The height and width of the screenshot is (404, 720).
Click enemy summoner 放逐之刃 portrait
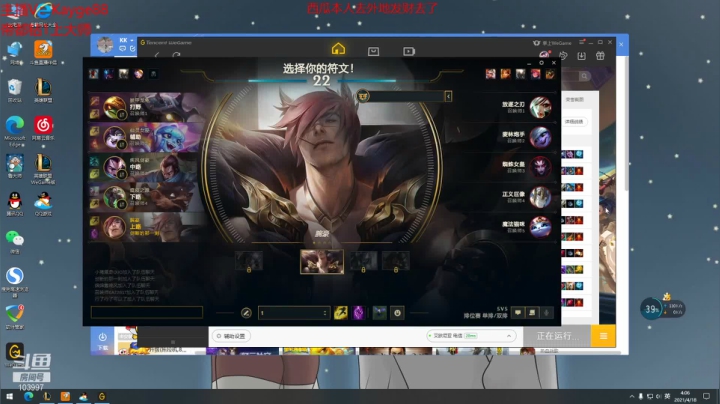point(540,107)
